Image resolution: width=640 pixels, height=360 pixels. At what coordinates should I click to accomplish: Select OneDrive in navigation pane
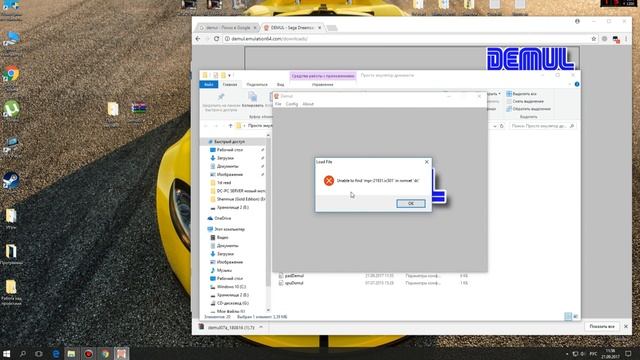[222, 218]
